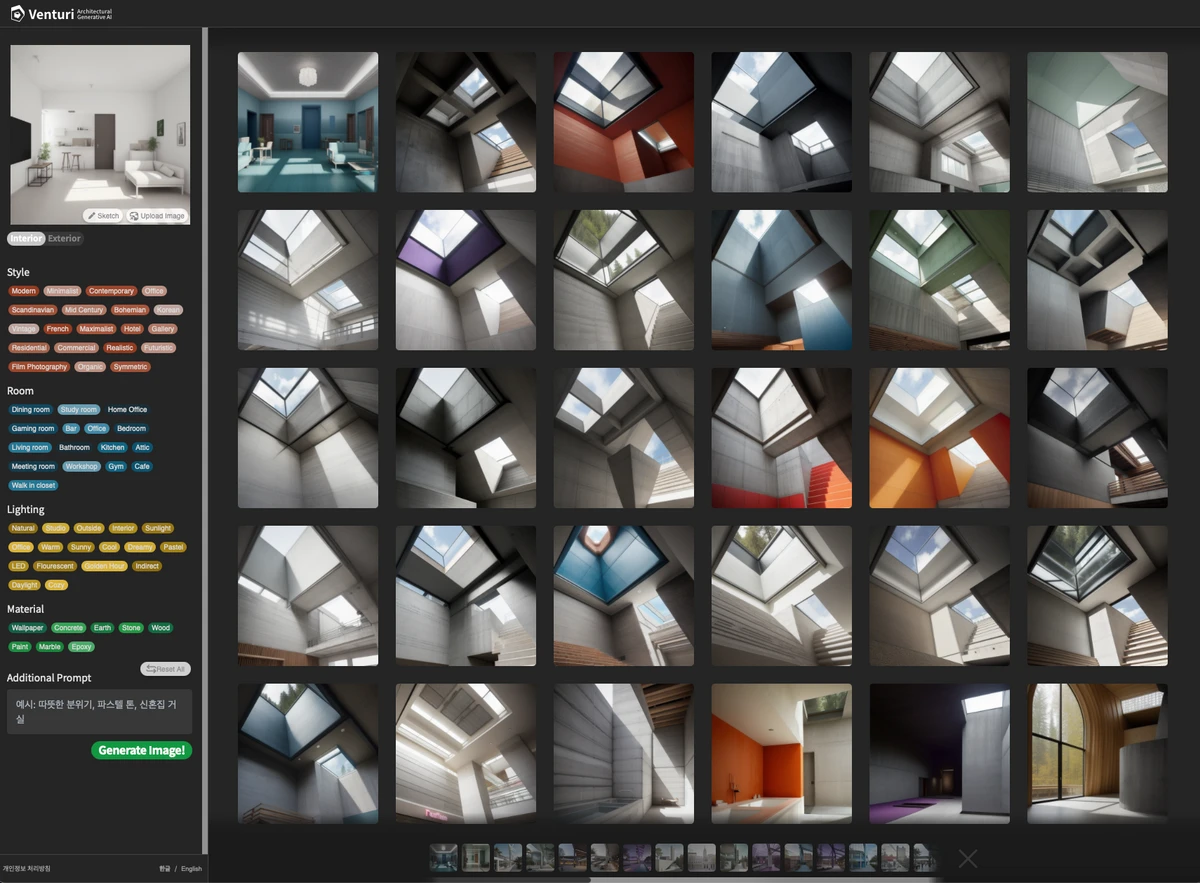Select the Korean style tag
Screen dimensions: 1200x883
[168, 310]
